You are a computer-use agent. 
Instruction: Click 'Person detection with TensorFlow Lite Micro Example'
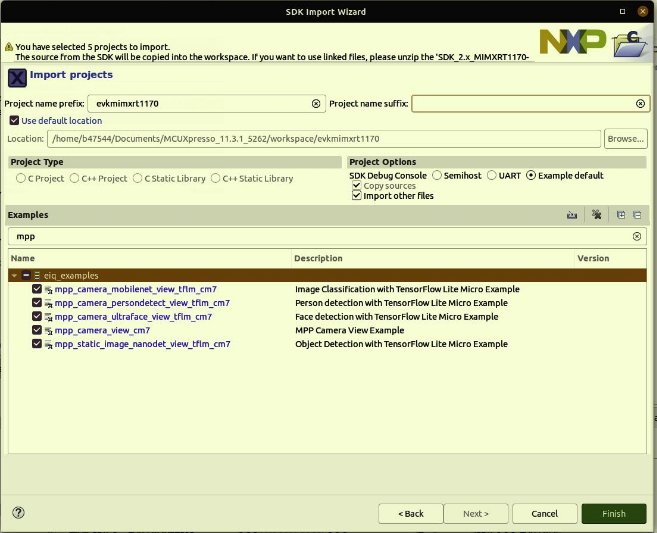(x=401, y=303)
